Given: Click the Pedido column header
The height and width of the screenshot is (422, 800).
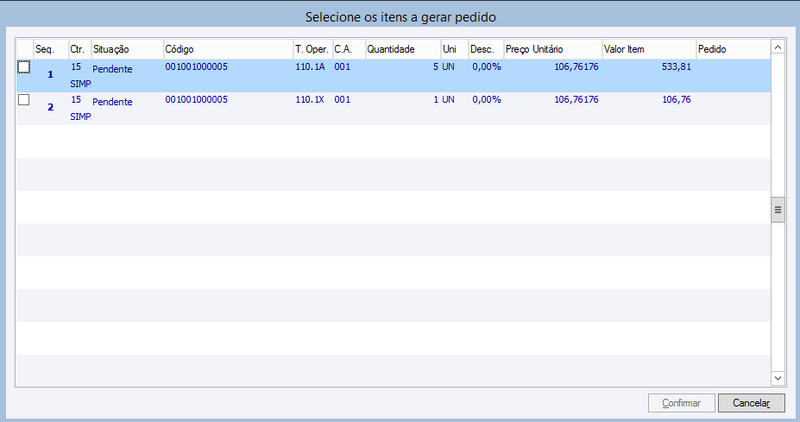Looking at the screenshot, I should point(733,49).
